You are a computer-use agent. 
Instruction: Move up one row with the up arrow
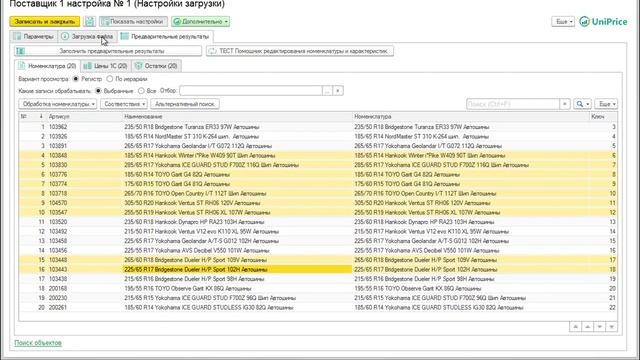pos(587,327)
